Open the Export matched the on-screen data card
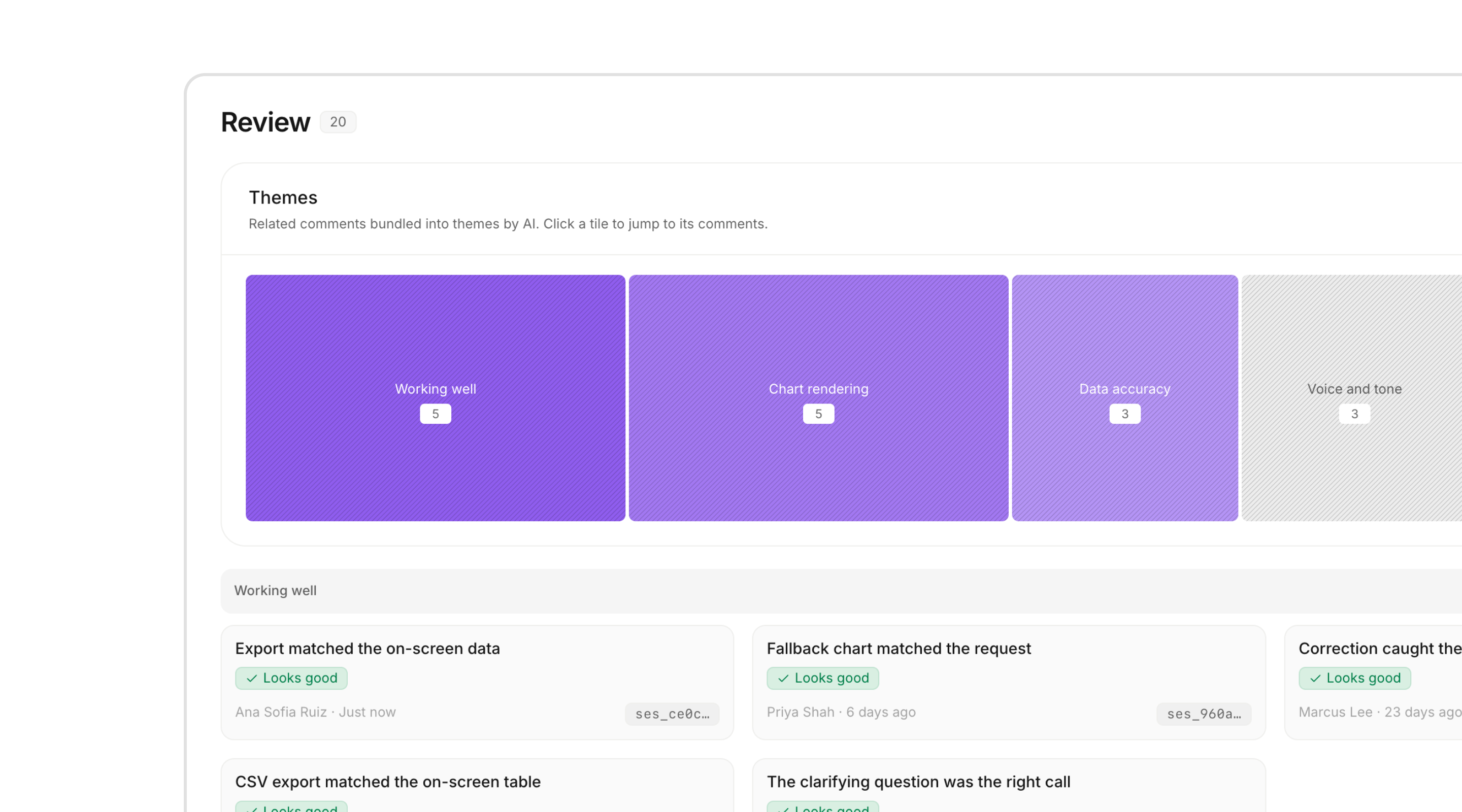Viewport: 1462px width, 812px height. tap(477, 683)
